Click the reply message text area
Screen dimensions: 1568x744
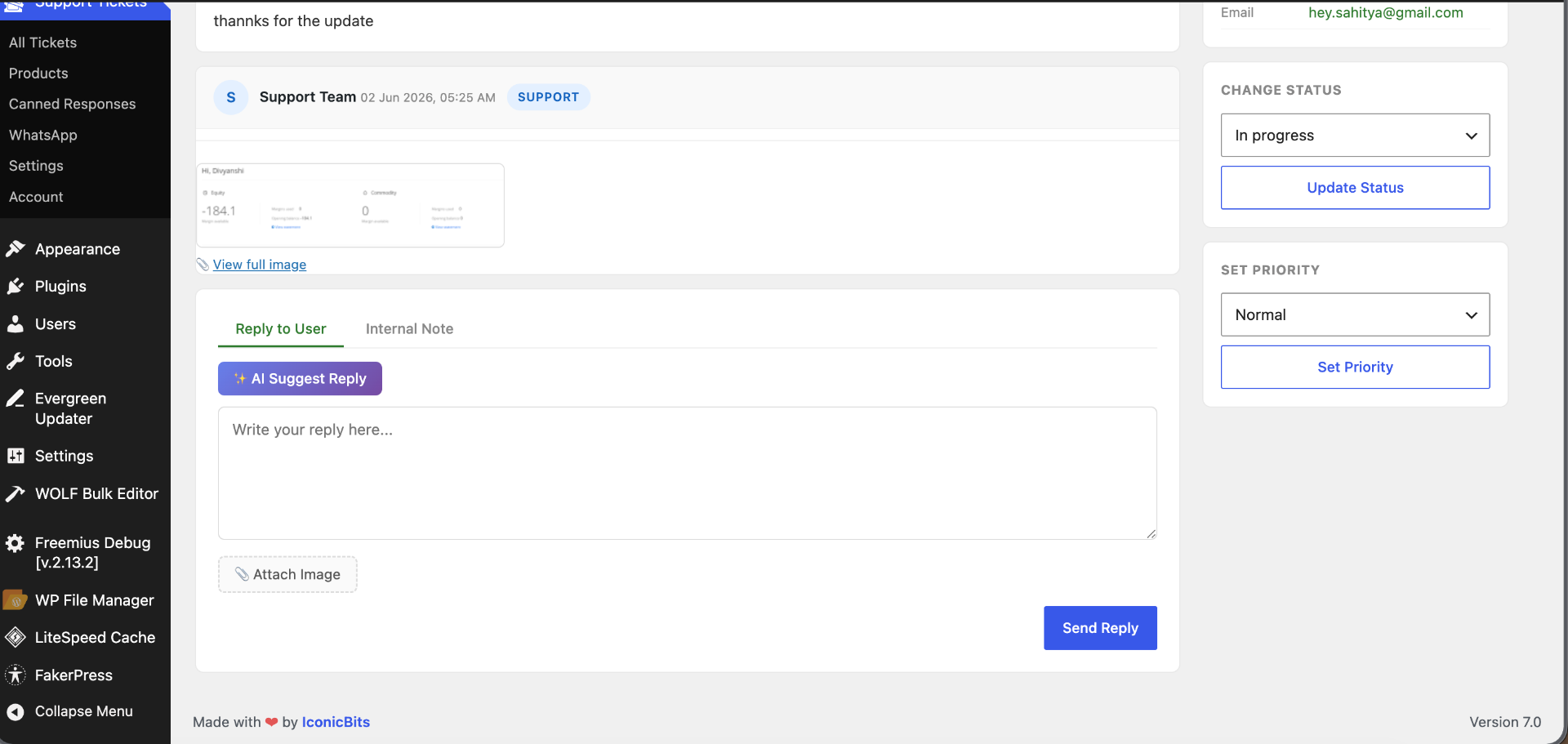(x=687, y=474)
